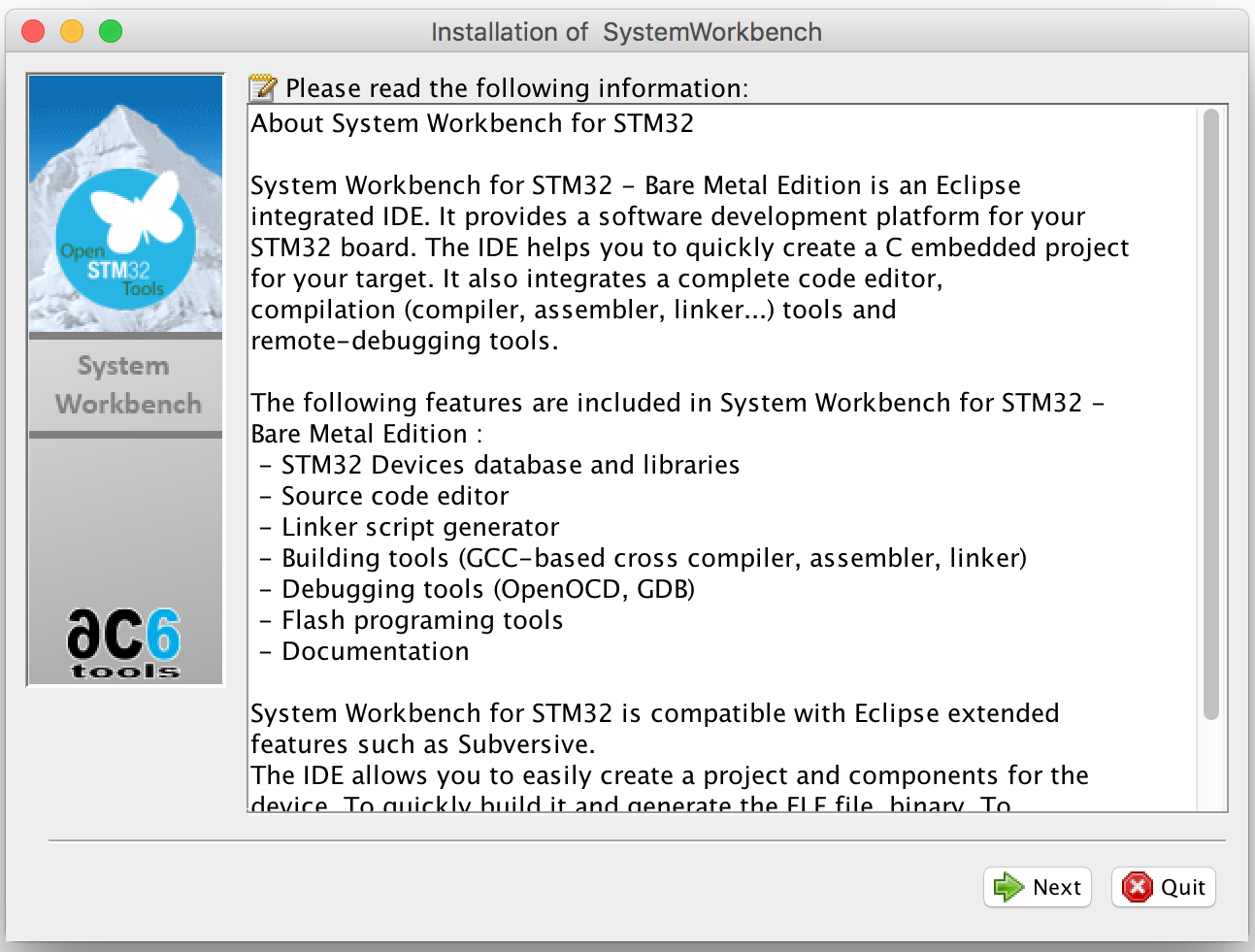Image resolution: width=1255 pixels, height=952 pixels.
Task: Click the ac6 tools logo
Action: 124,643
